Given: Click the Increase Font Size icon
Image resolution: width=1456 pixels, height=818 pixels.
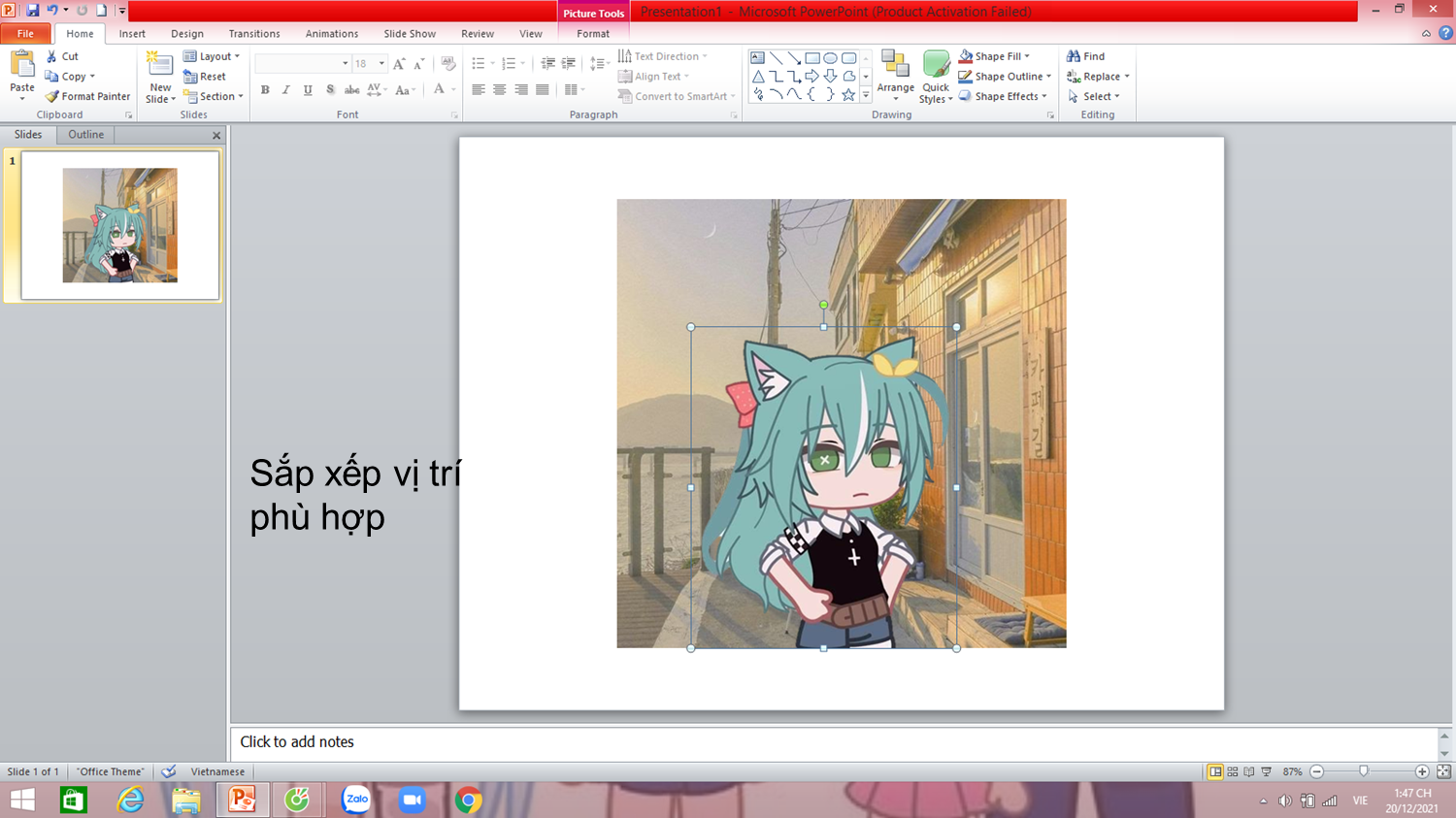Looking at the screenshot, I should click(x=399, y=64).
